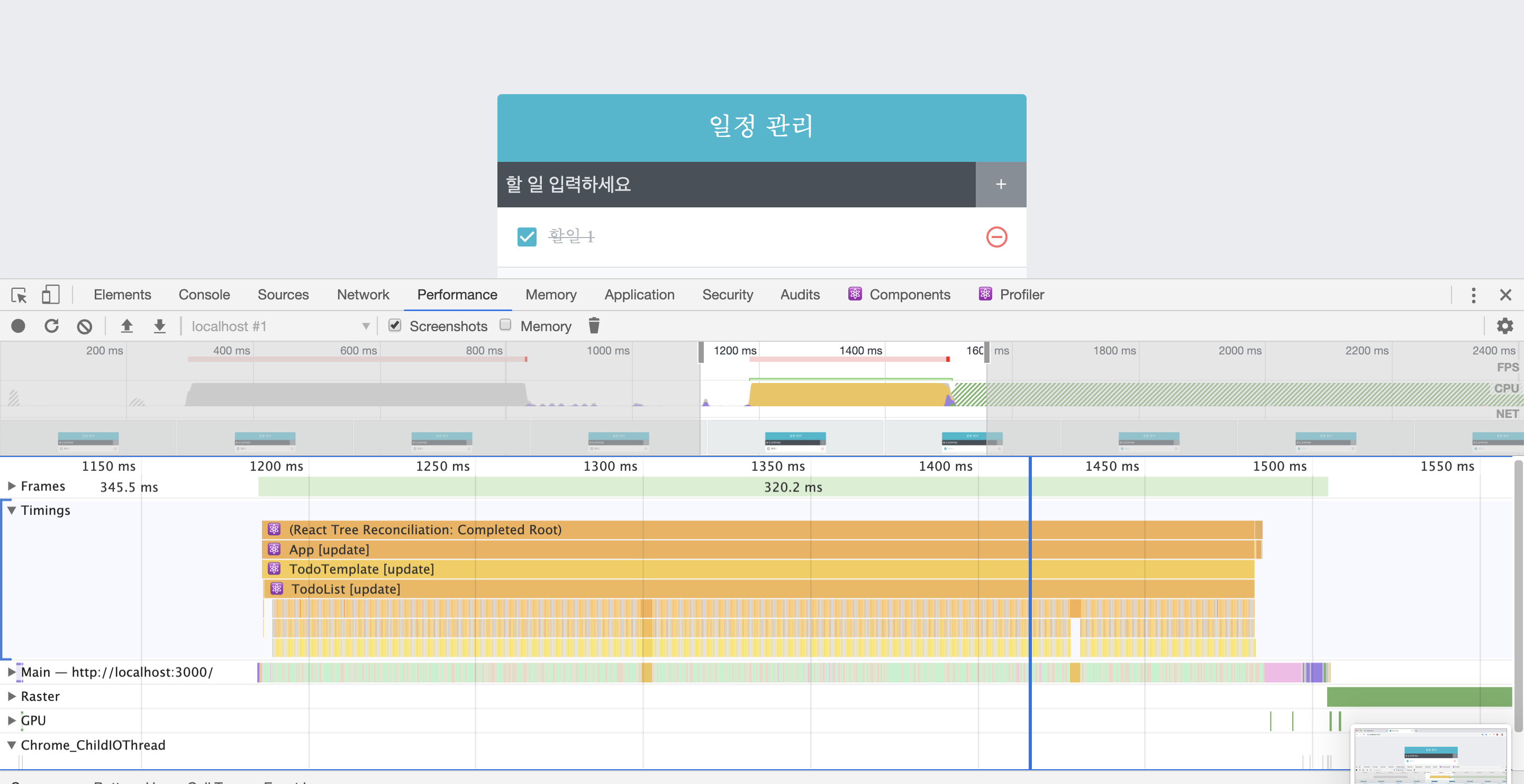Activate the inspect element picker

pos(19,295)
